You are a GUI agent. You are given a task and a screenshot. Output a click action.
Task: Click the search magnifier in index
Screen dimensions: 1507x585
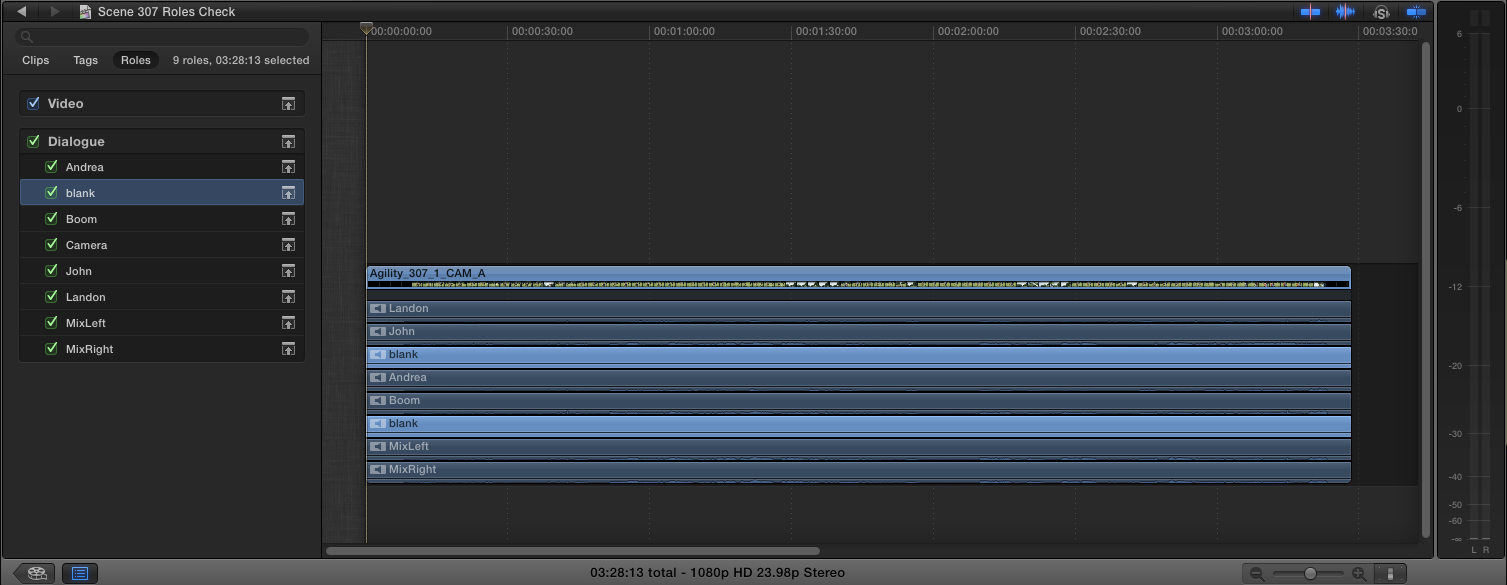[27, 37]
